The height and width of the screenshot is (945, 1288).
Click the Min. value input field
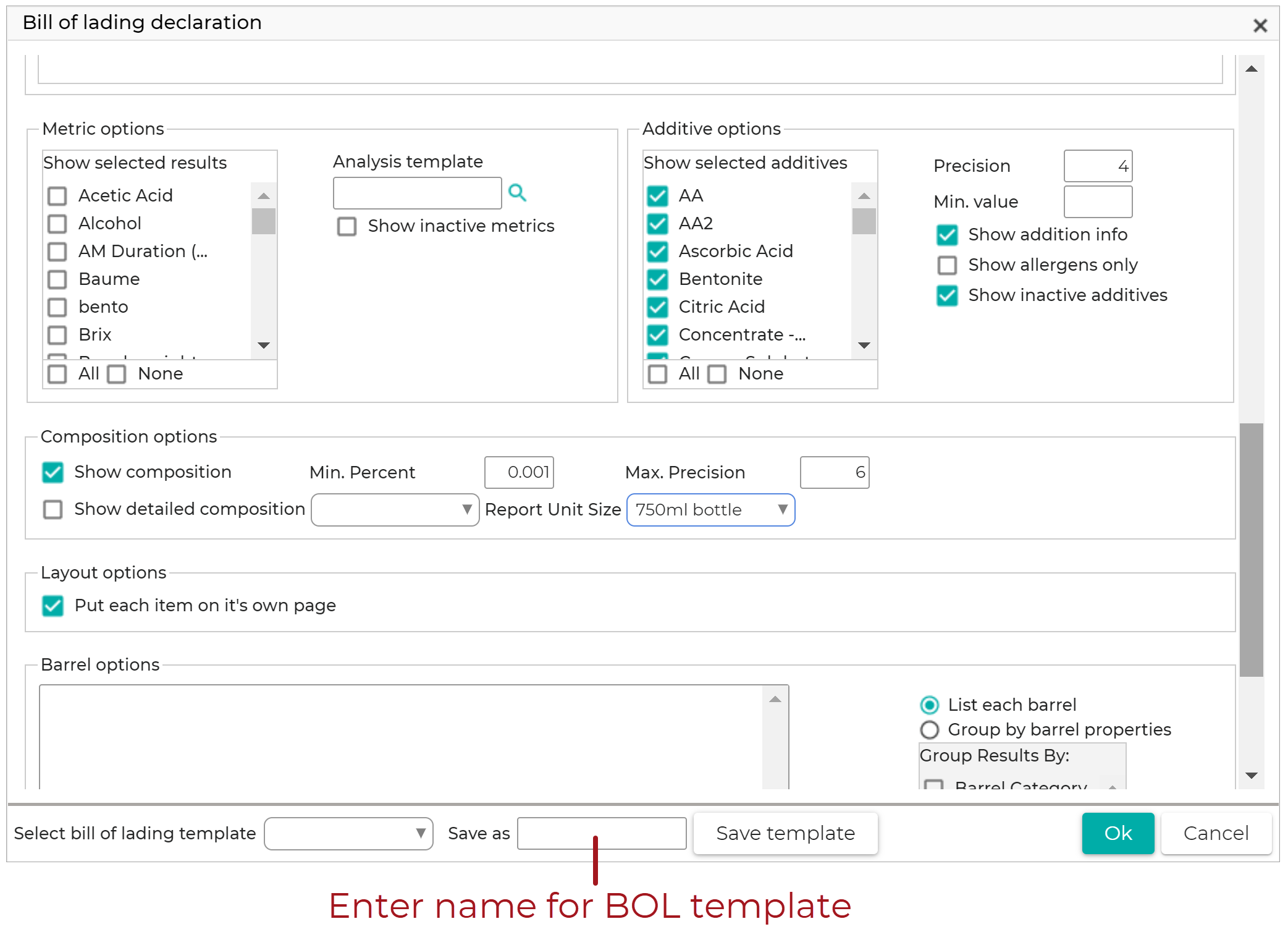pyautogui.click(x=1098, y=202)
